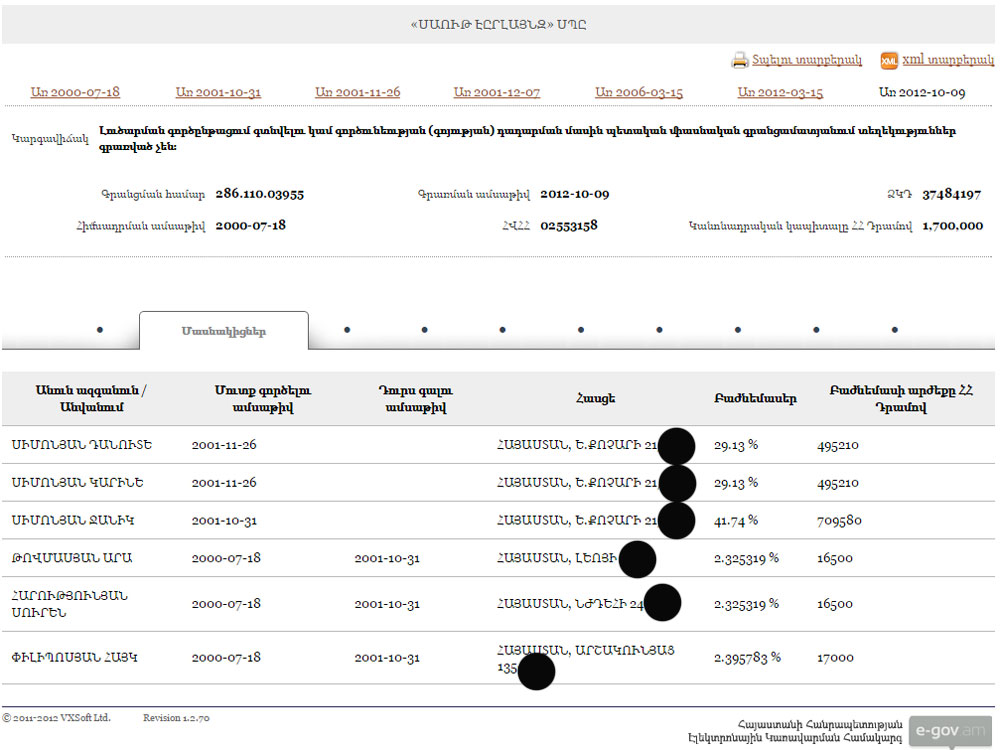The height and width of the screenshot is (750, 1000).
Task: Open the last dot tab in the row
Action: 895,330
